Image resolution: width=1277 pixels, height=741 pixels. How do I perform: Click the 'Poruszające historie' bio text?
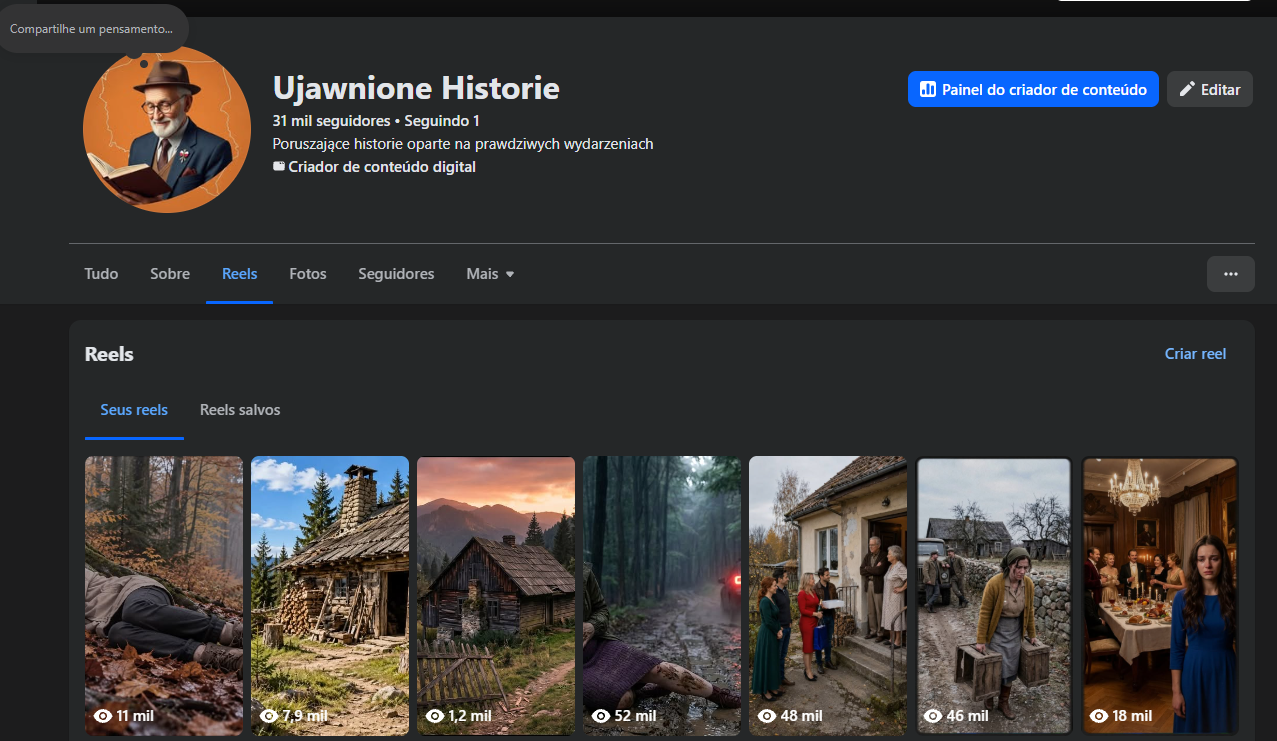pos(463,144)
